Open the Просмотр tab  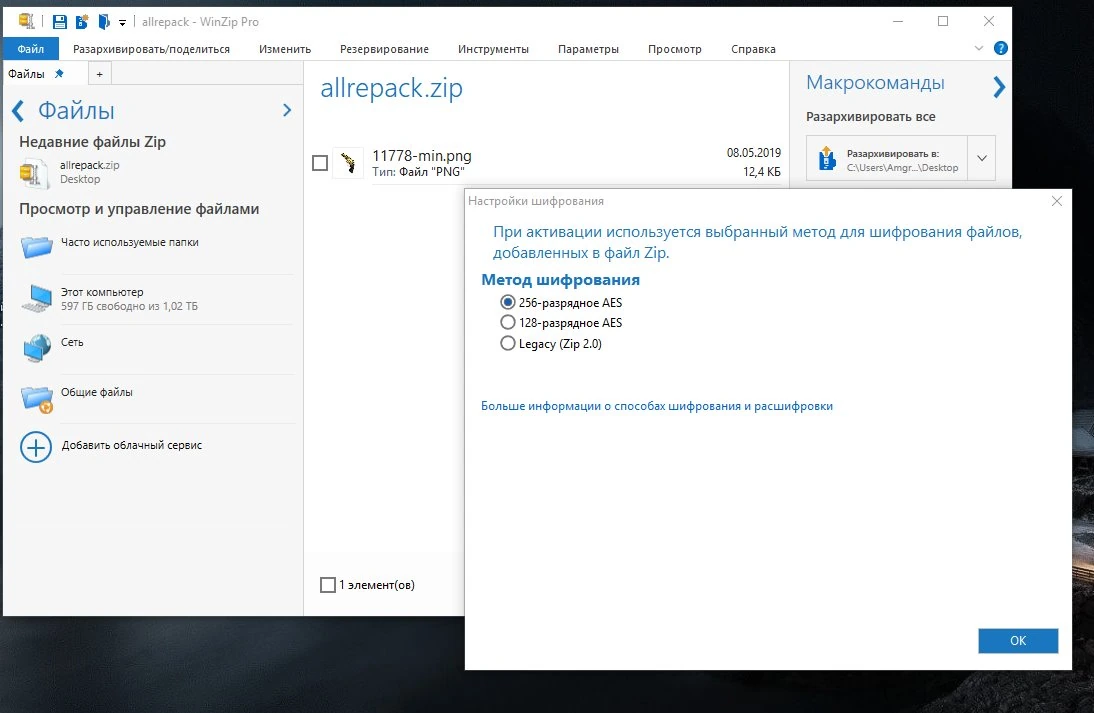tap(675, 49)
